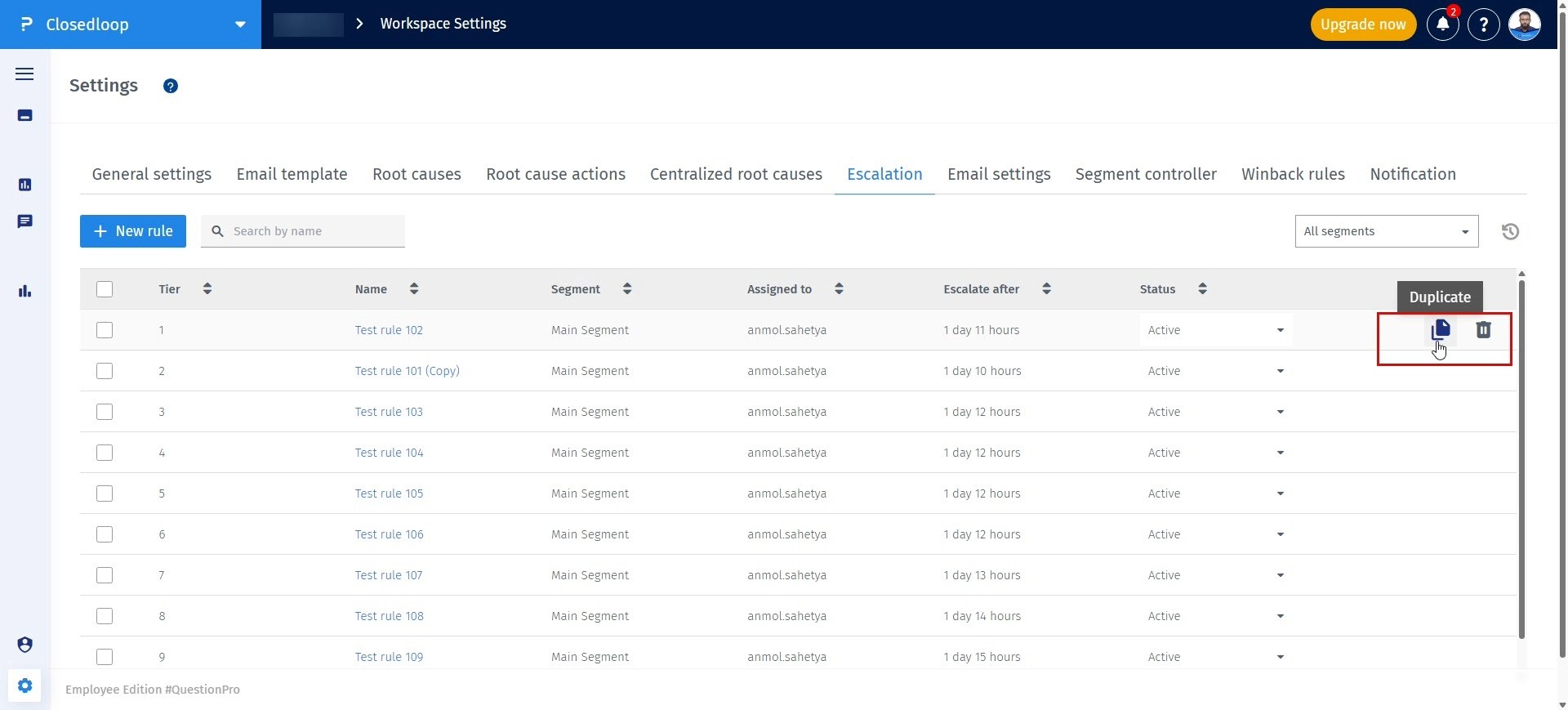Click the history clock icon beside segments filter
Image resolution: width=1568 pixels, height=710 pixels.
click(x=1510, y=231)
